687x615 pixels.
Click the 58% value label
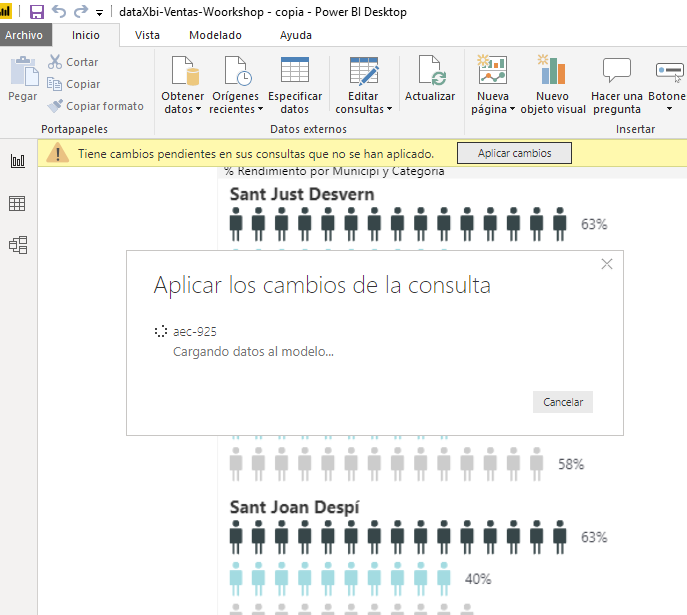click(x=571, y=464)
